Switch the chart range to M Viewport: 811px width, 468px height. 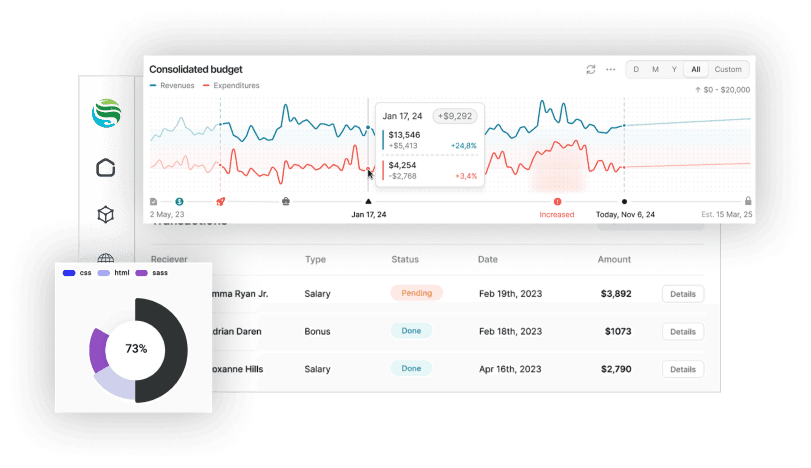pos(655,70)
